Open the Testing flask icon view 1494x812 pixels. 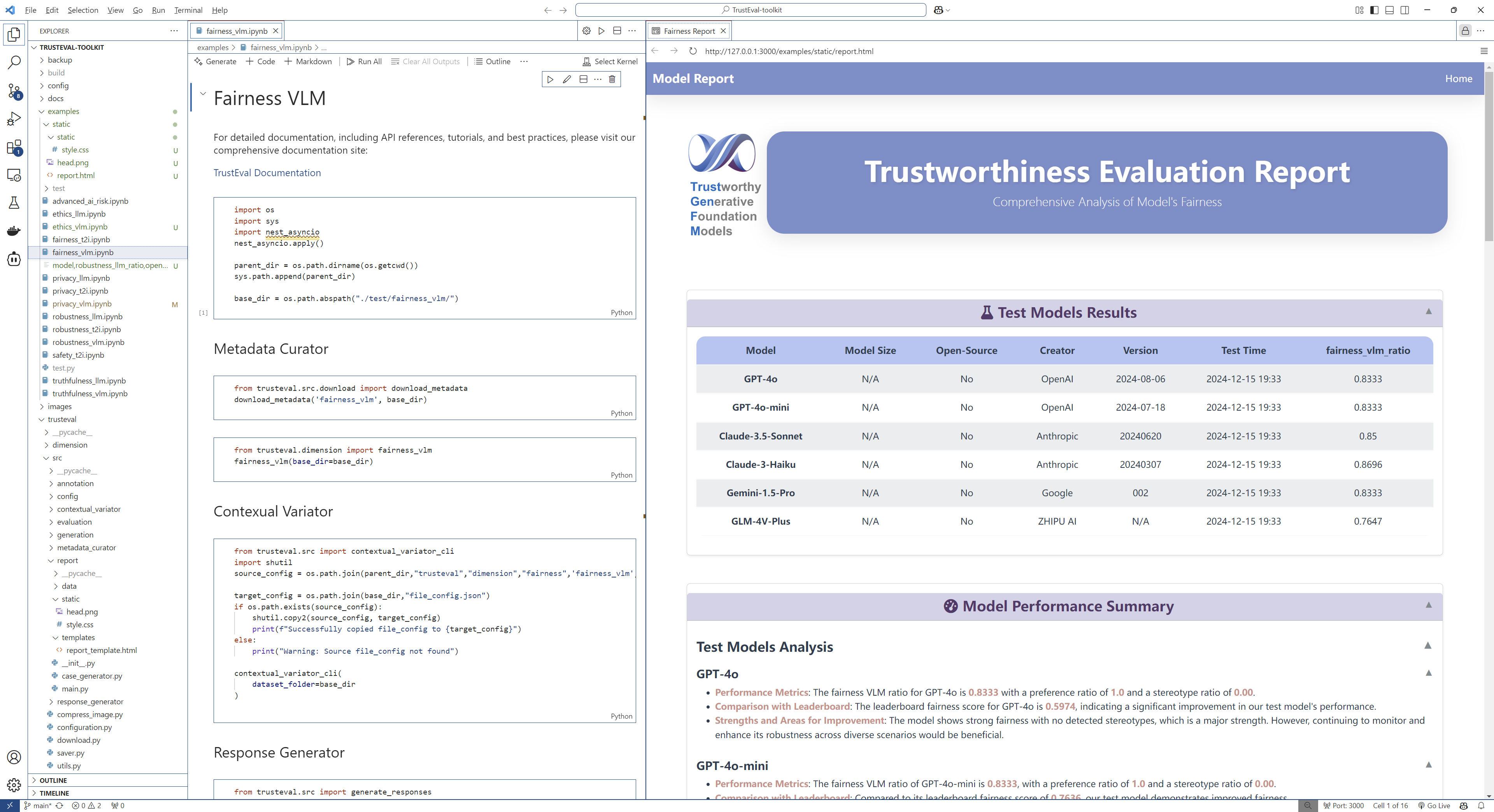pyautogui.click(x=14, y=203)
